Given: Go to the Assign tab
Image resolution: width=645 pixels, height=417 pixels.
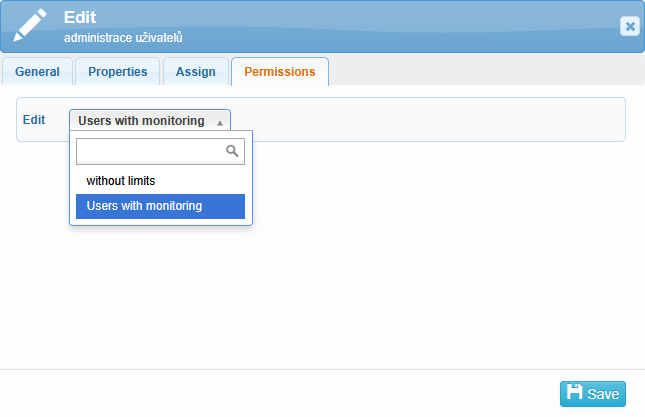Looking at the screenshot, I should (195, 72).
